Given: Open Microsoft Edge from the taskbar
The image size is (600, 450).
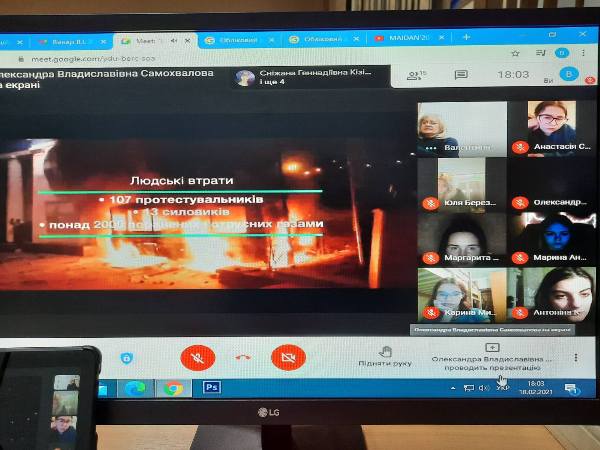Looking at the screenshot, I should pos(135,389).
